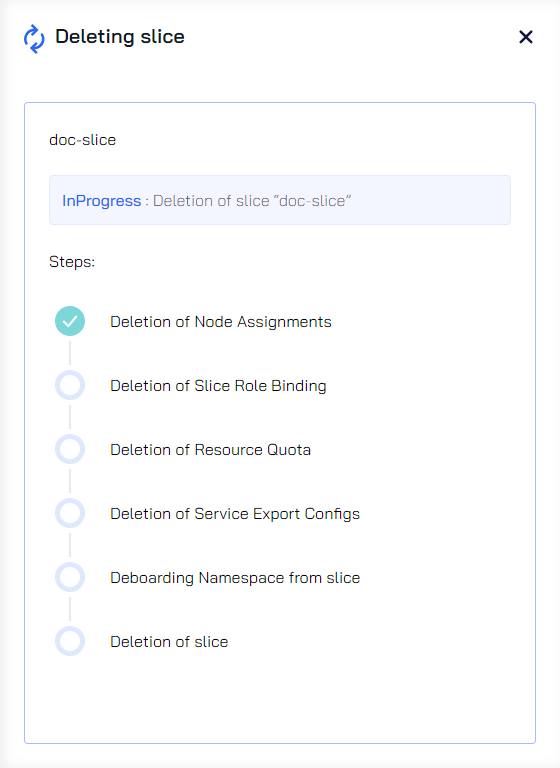This screenshot has width=560, height=768.
Task: Click the Deletion of Resource Quota label
Action: click(210, 450)
